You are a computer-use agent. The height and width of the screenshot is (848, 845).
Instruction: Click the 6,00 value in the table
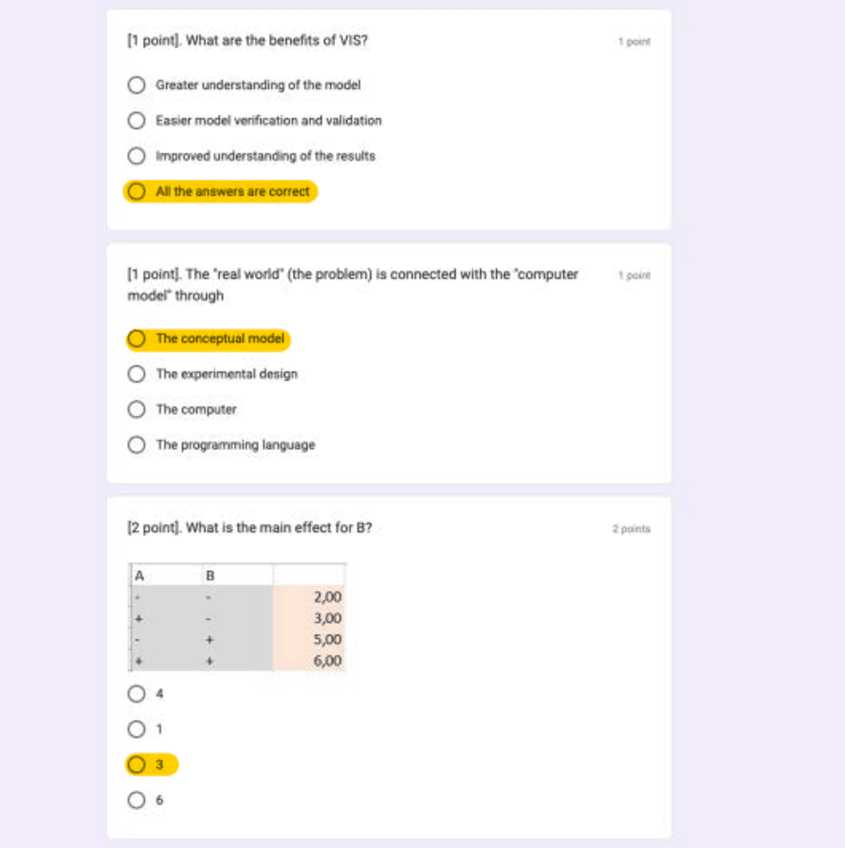click(x=327, y=661)
